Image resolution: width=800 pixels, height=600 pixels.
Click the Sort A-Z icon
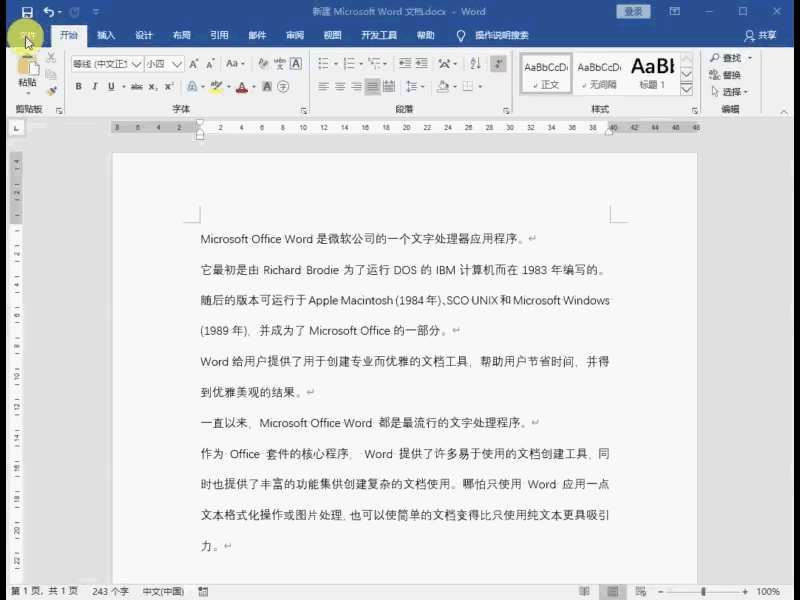476,63
